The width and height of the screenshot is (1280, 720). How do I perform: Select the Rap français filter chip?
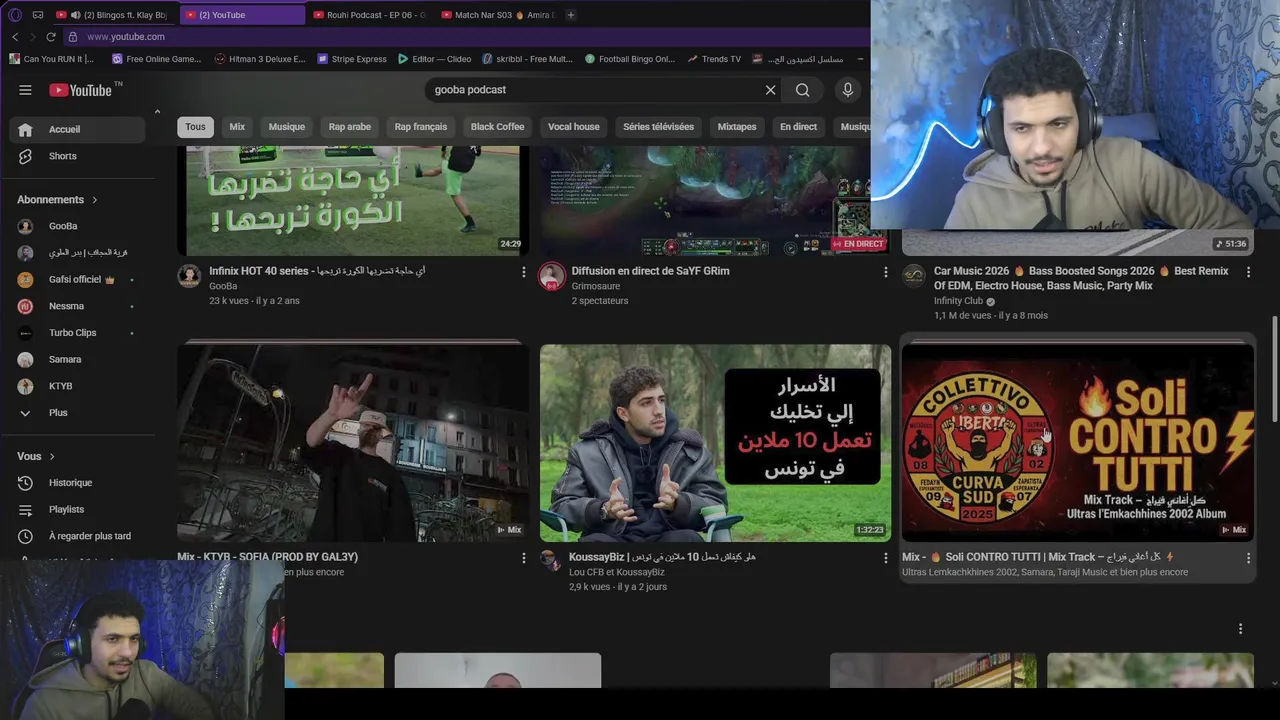pyautogui.click(x=421, y=127)
